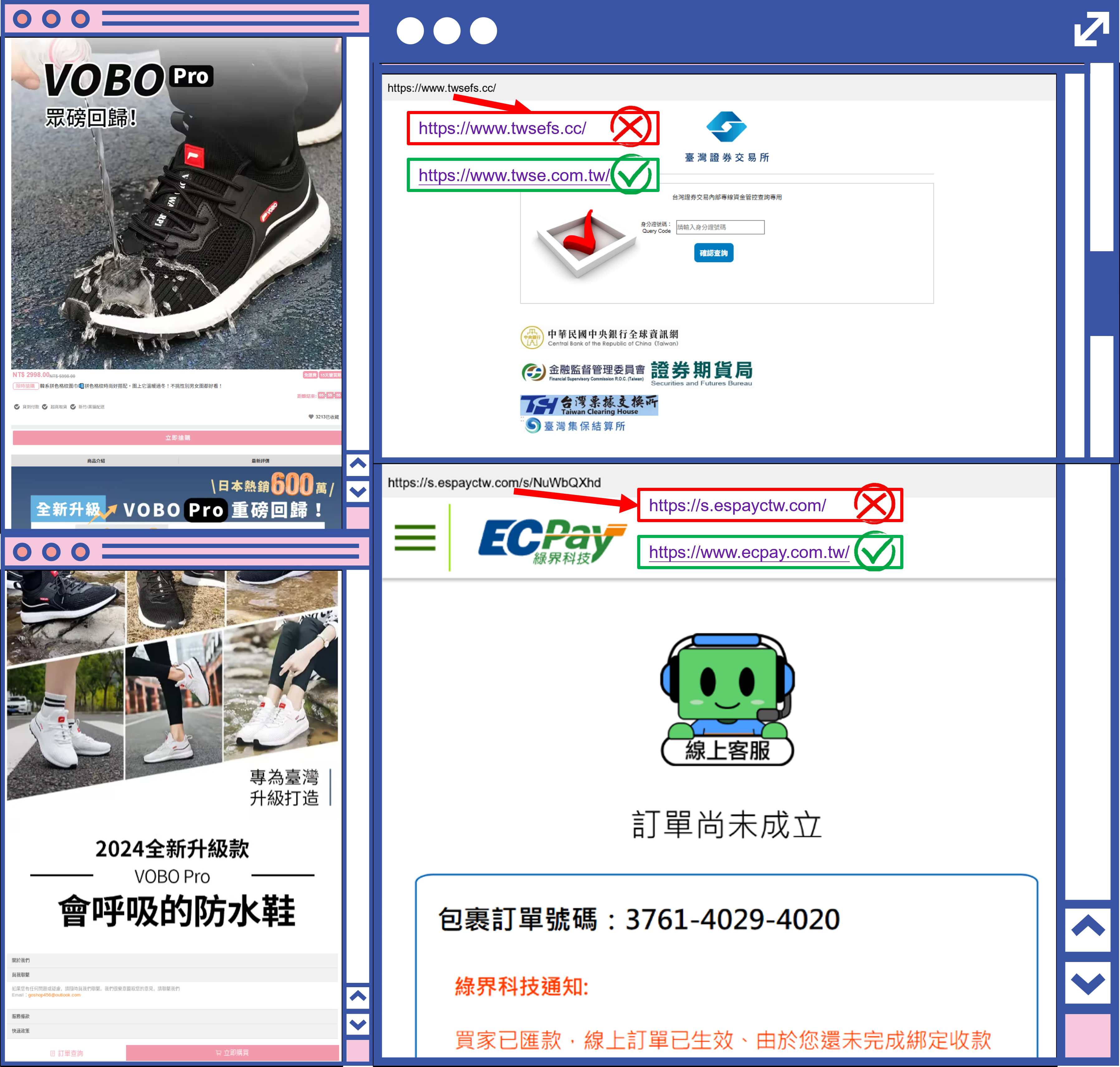The image size is (1120, 1067).
Task: Click the 立即購買 cart button
Action: 232,1052
